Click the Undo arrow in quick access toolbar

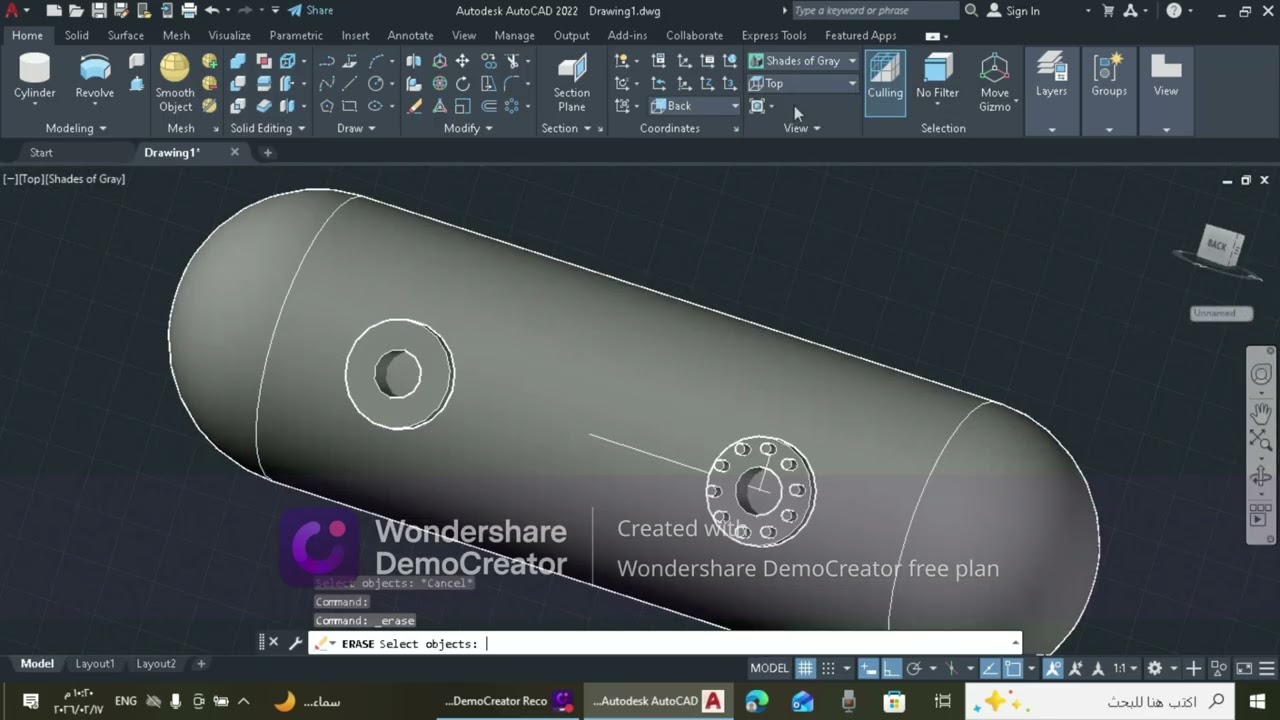point(212,11)
